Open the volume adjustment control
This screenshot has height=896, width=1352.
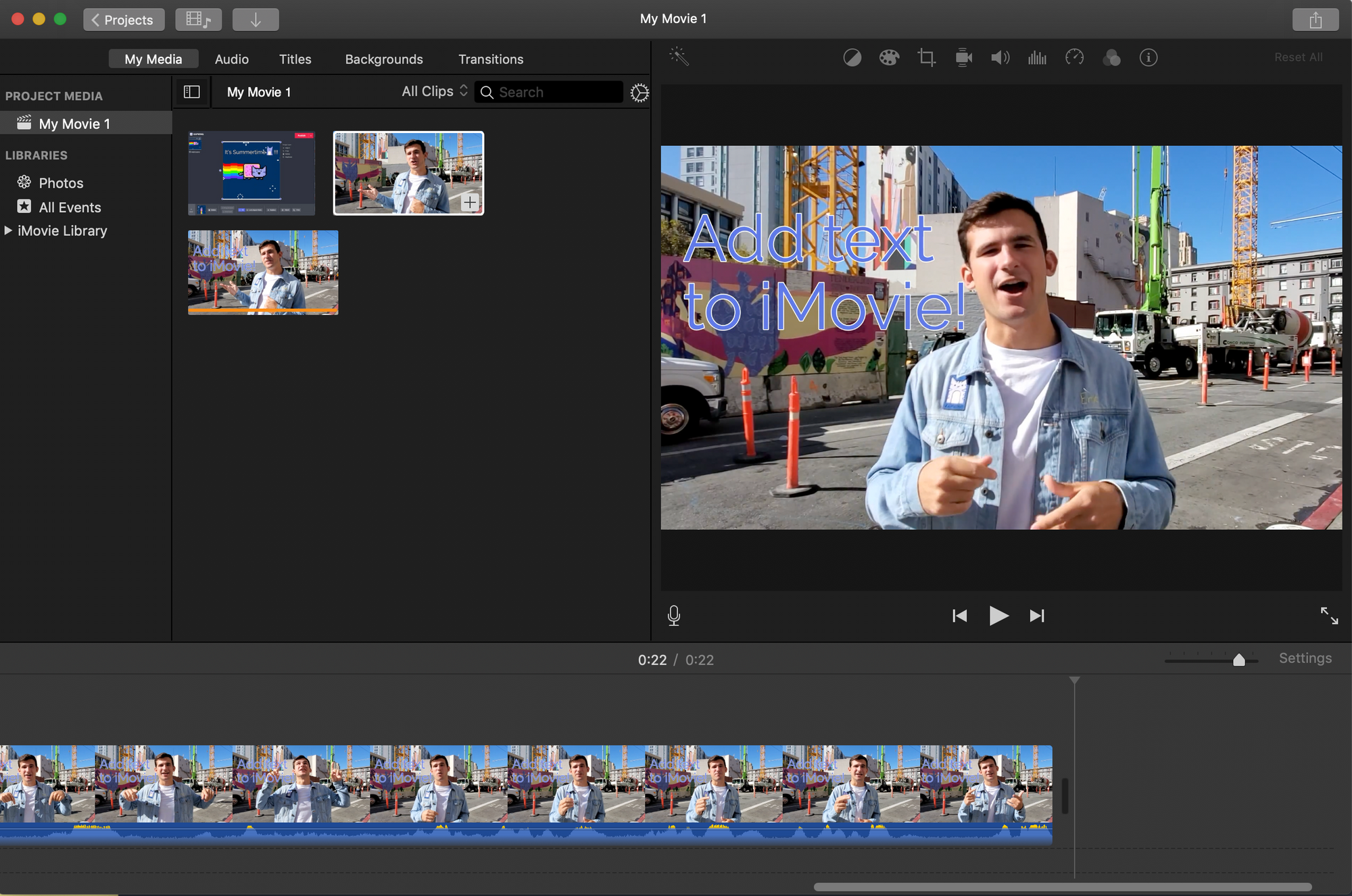(x=1000, y=58)
